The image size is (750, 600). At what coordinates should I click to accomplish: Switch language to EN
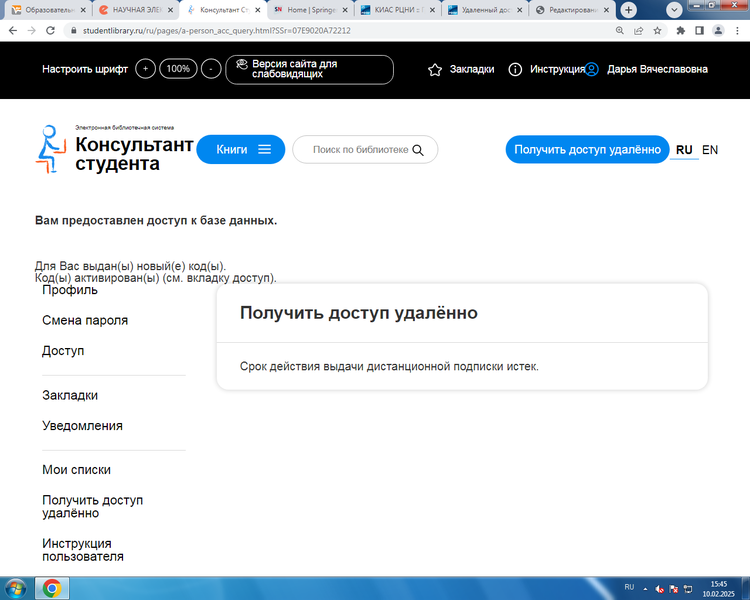710,150
